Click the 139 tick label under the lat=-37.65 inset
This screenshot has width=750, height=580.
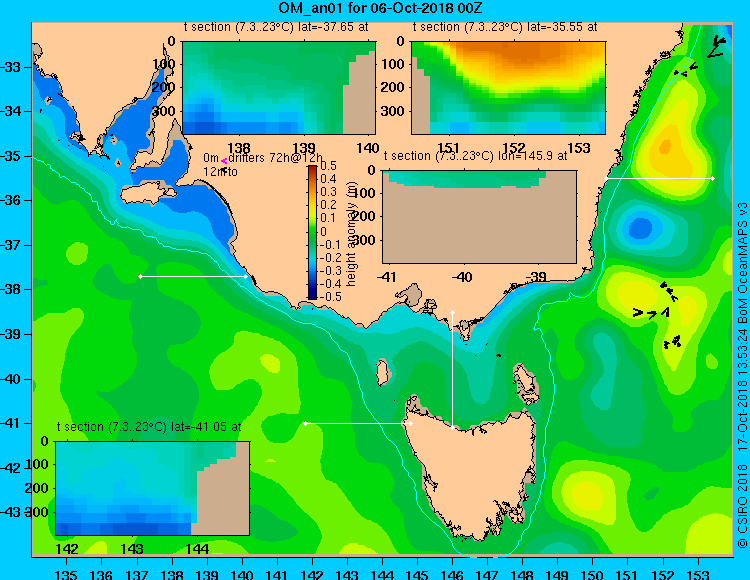pyautogui.click(x=304, y=148)
